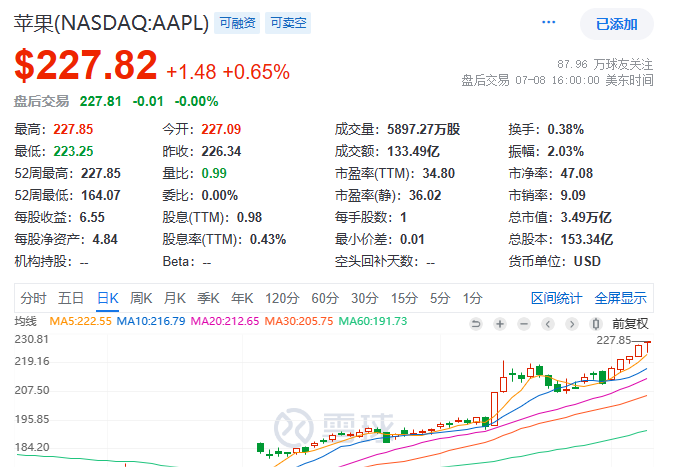
Task: Click the after-hours price 227.81
Action: (x=100, y=101)
